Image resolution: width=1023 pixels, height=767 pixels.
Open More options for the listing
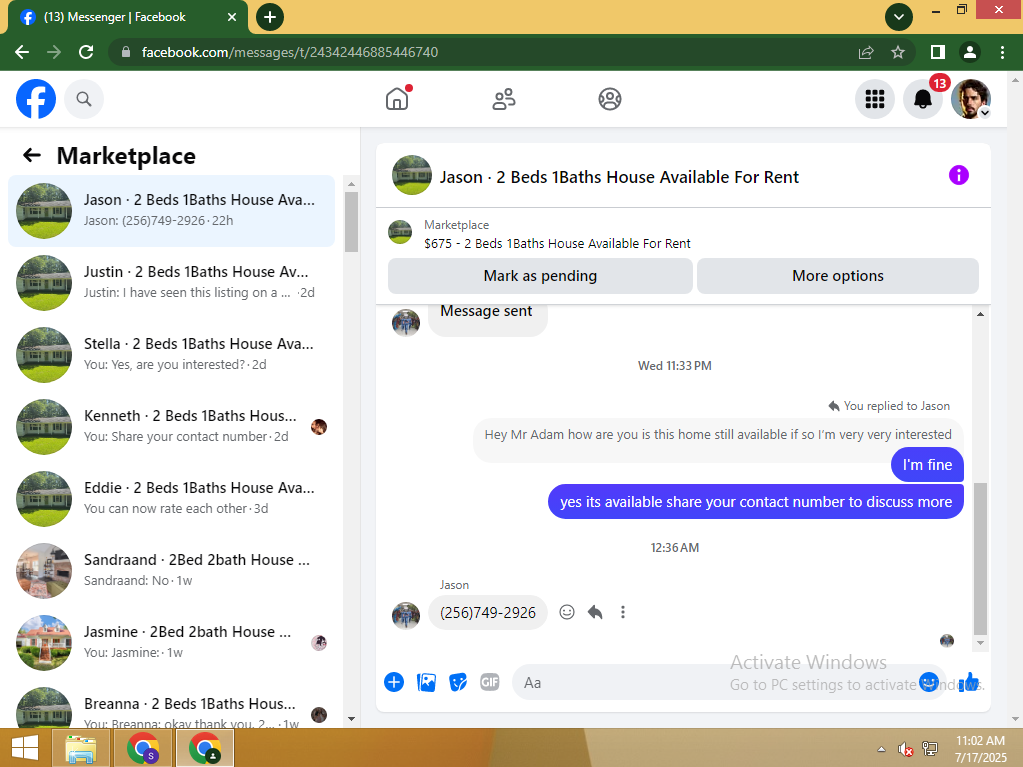pyautogui.click(x=838, y=276)
